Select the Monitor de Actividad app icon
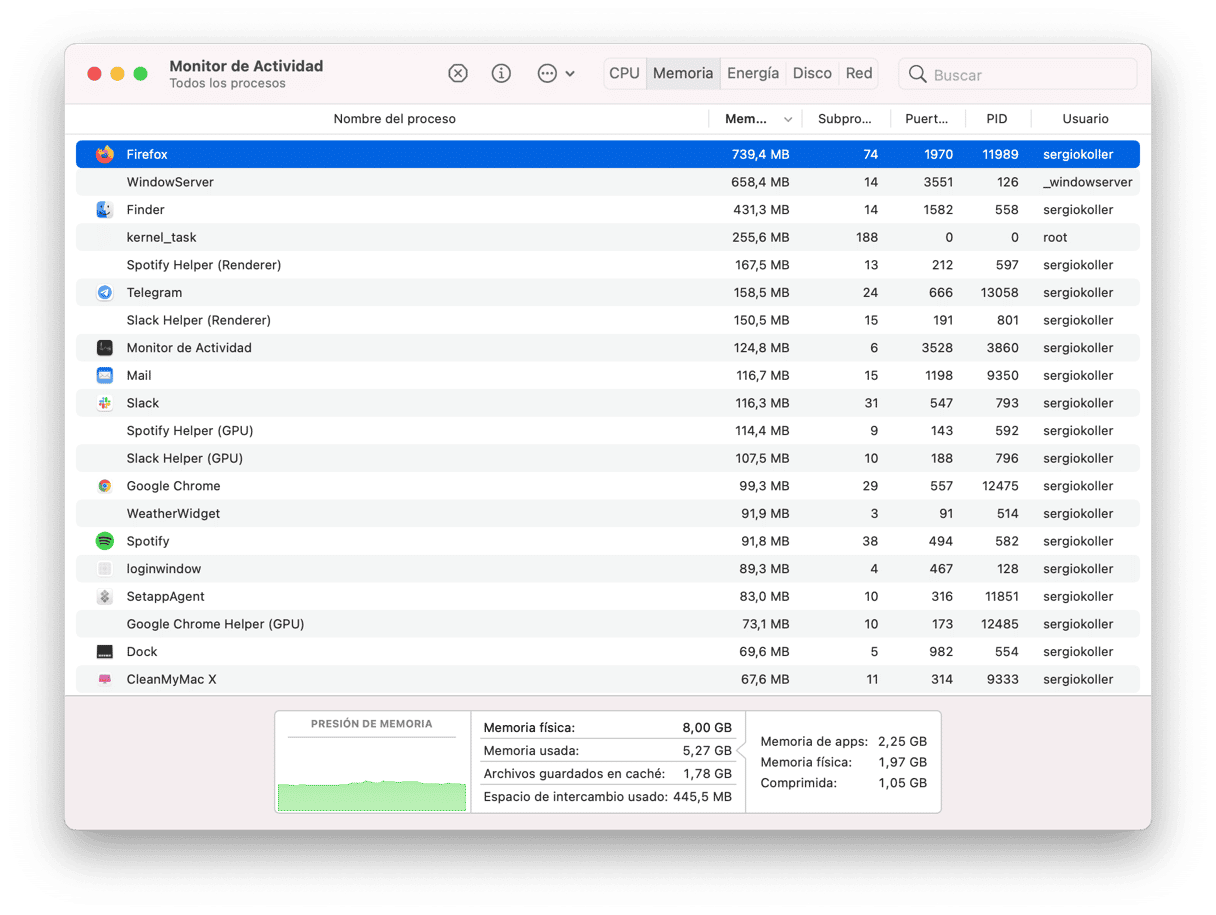 pos(105,348)
